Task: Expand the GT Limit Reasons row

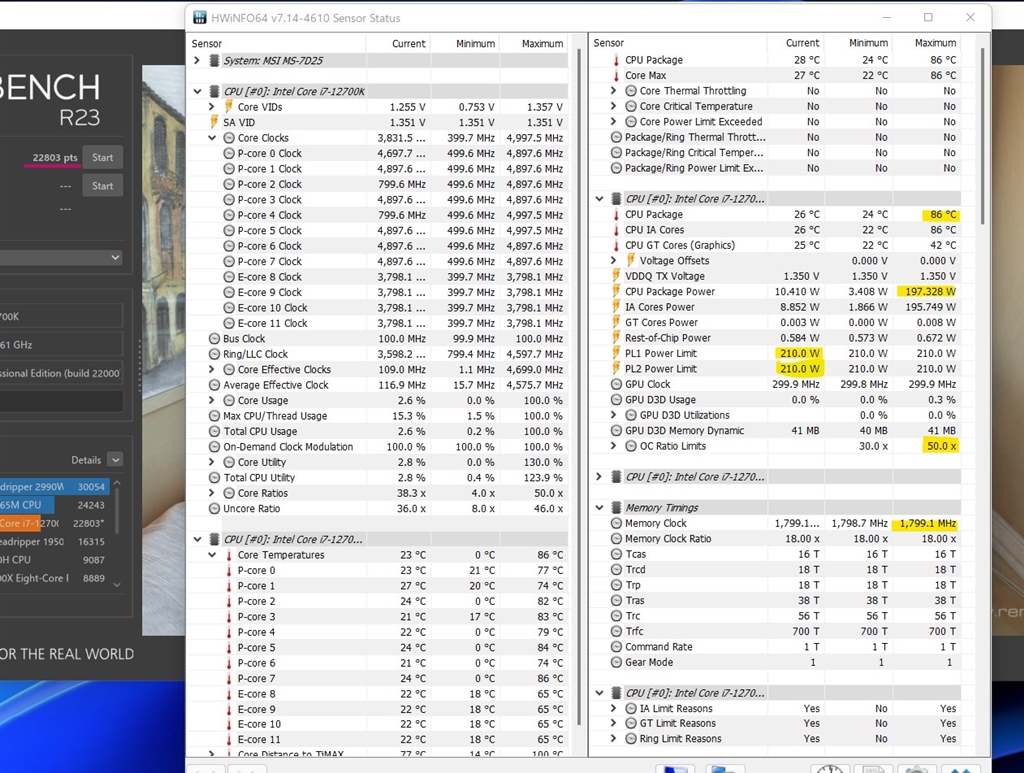Action: 613,723
